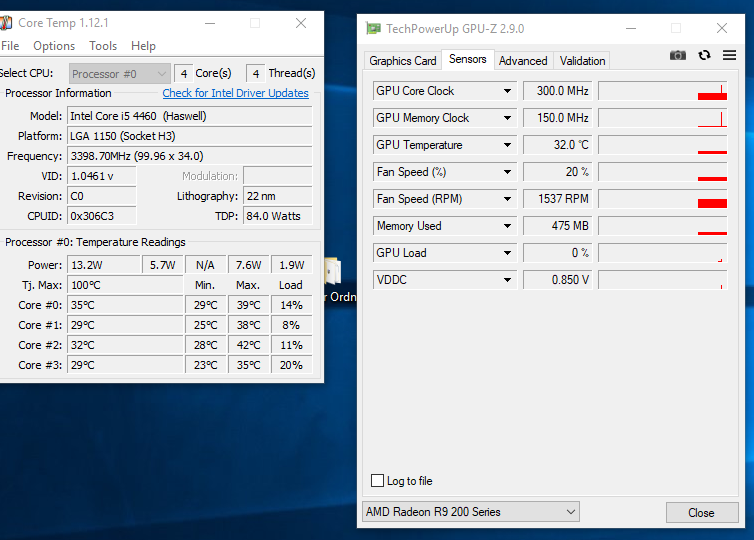This screenshot has height=540, width=754.
Task: Switch to the Validation tab
Action: pyautogui.click(x=582, y=61)
